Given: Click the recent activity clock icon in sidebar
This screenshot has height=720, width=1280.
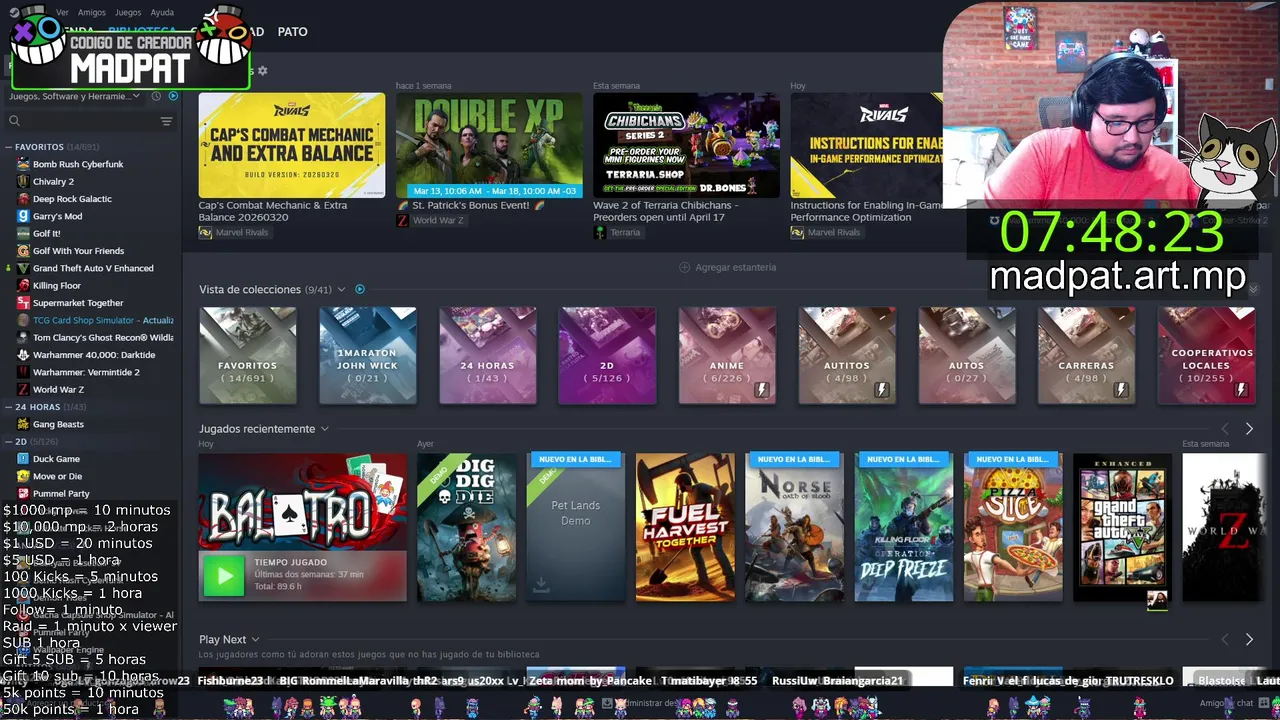Looking at the screenshot, I should click(x=156, y=96).
